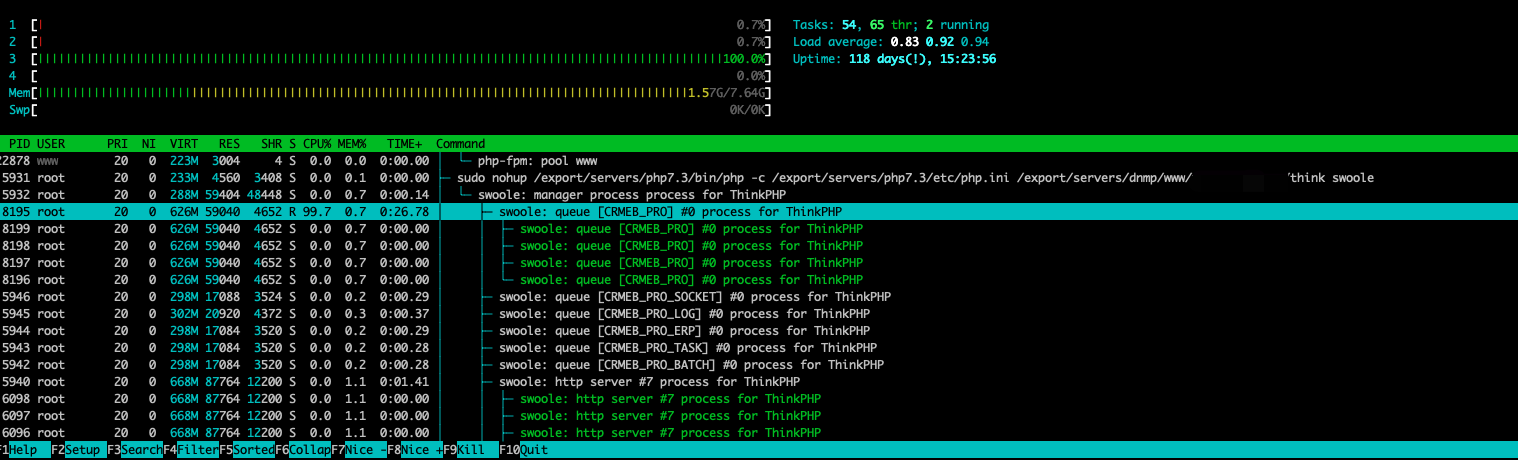Select the CRMEB_PRO_ERP queue process
The image size is (1518, 460).
759,330
